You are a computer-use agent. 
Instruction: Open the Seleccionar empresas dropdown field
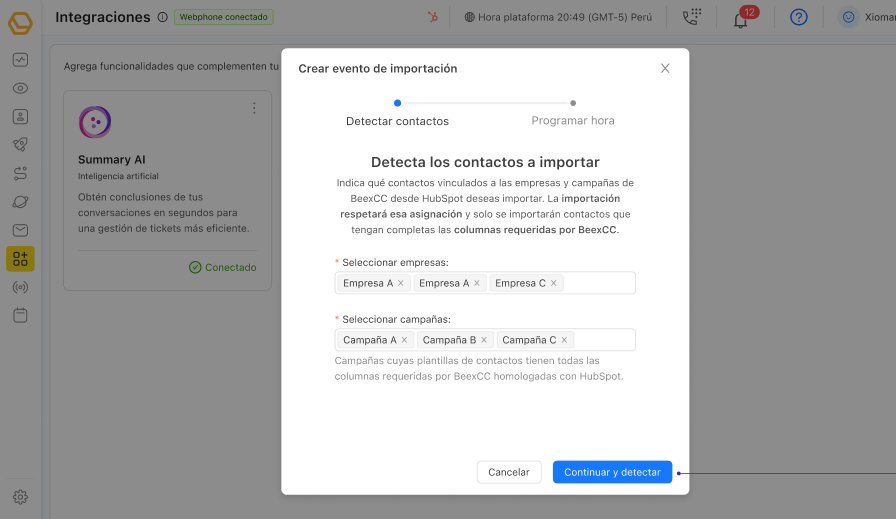click(x=598, y=283)
